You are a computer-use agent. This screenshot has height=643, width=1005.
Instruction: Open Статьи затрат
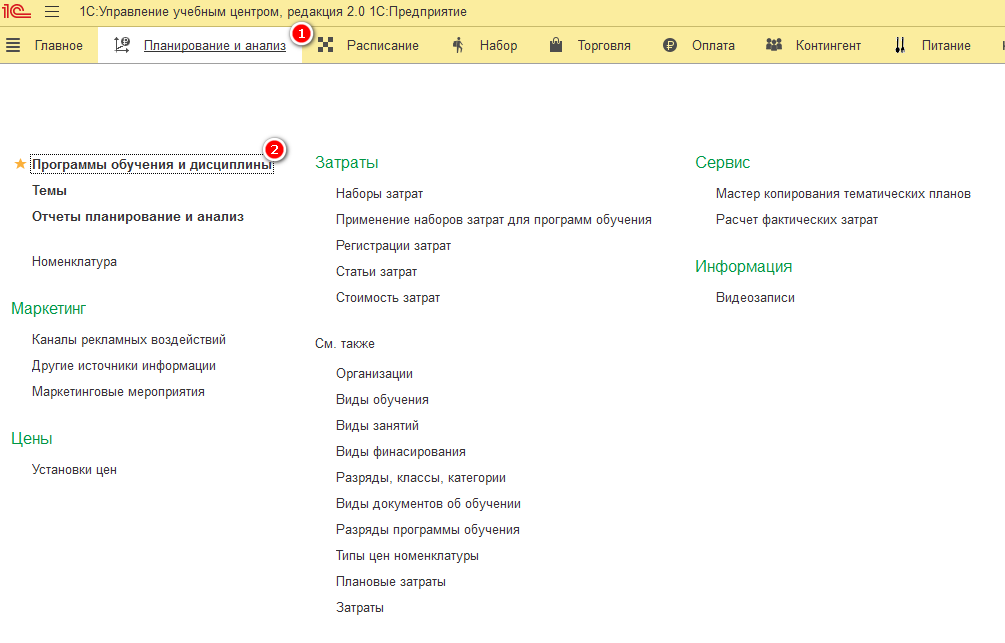(376, 272)
